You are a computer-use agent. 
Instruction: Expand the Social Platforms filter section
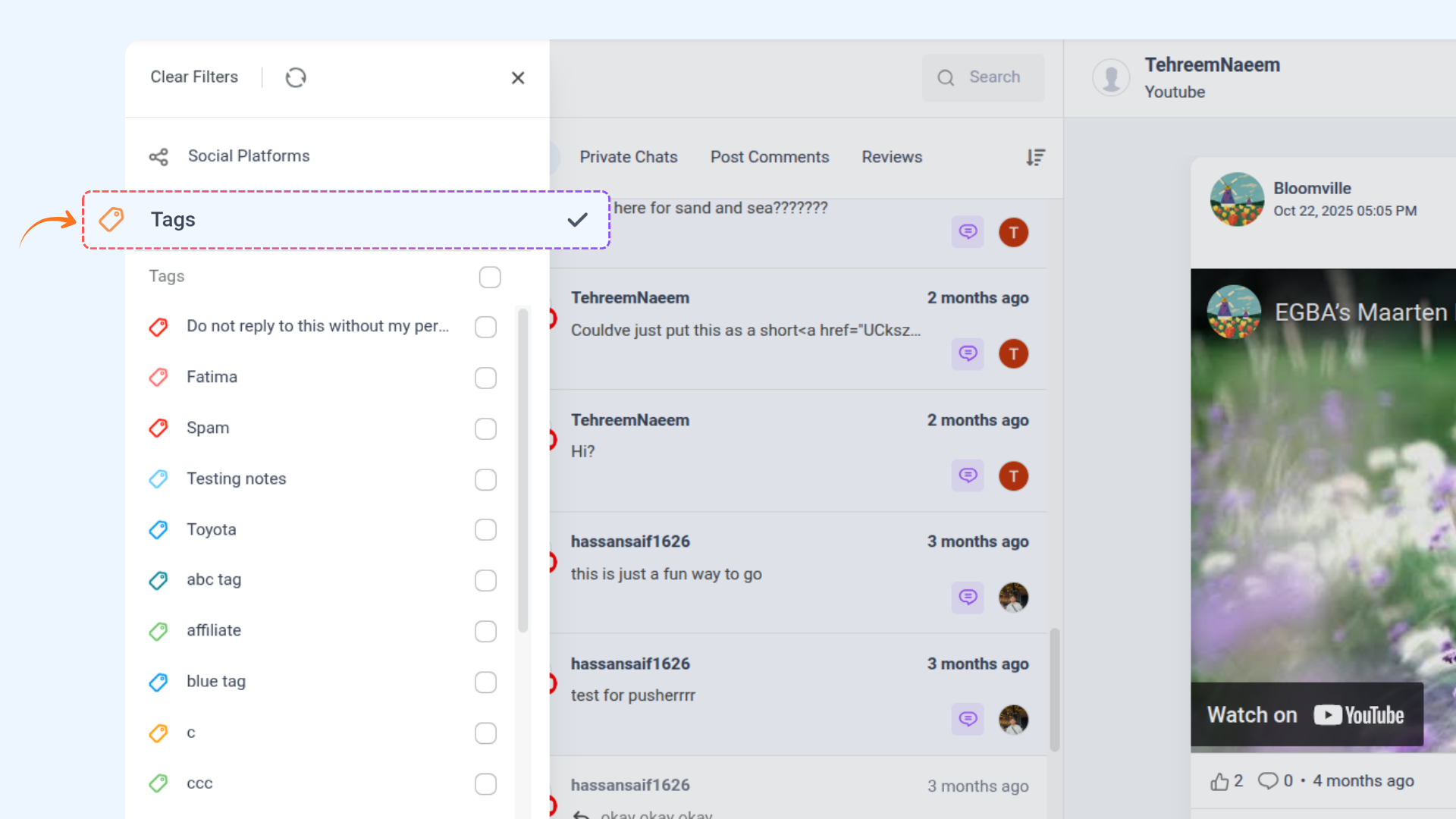249,156
